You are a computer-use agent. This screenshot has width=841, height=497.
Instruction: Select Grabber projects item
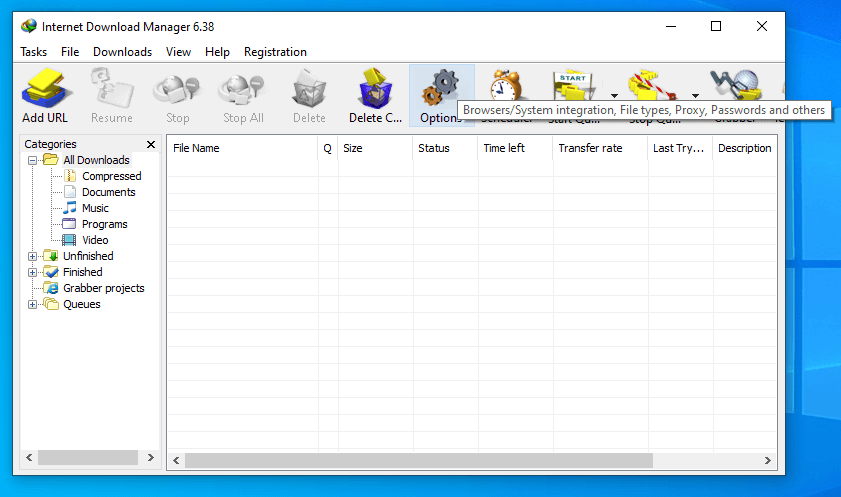pos(104,288)
